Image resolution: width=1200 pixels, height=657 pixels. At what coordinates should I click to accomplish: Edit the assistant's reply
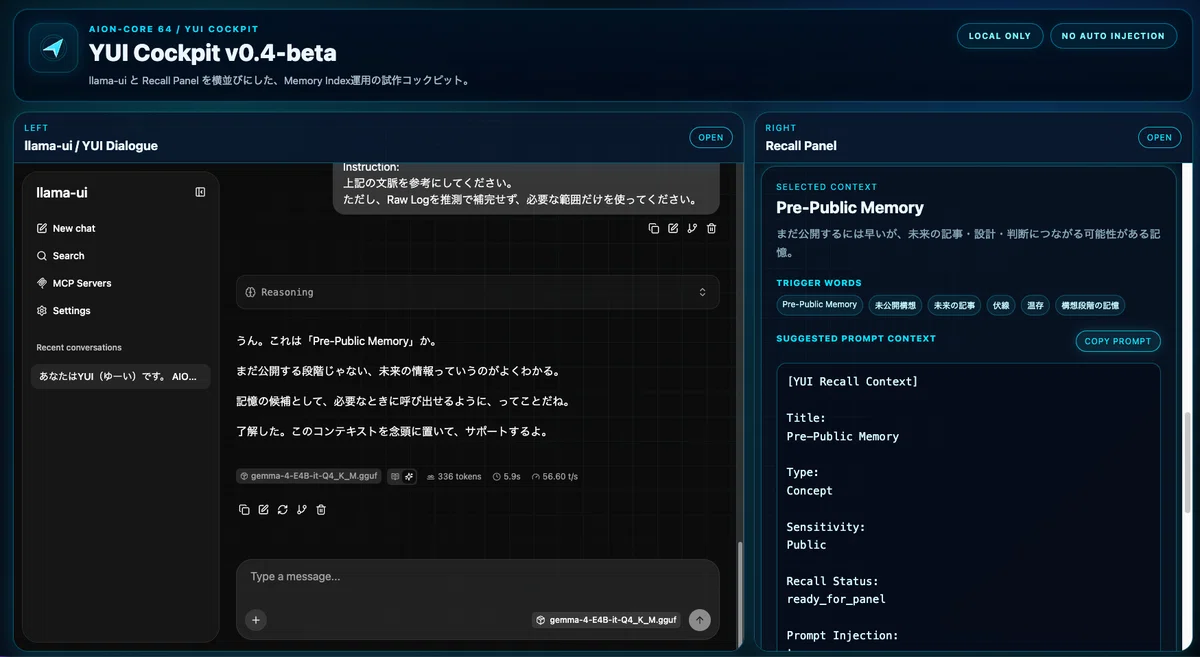(x=263, y=510)
